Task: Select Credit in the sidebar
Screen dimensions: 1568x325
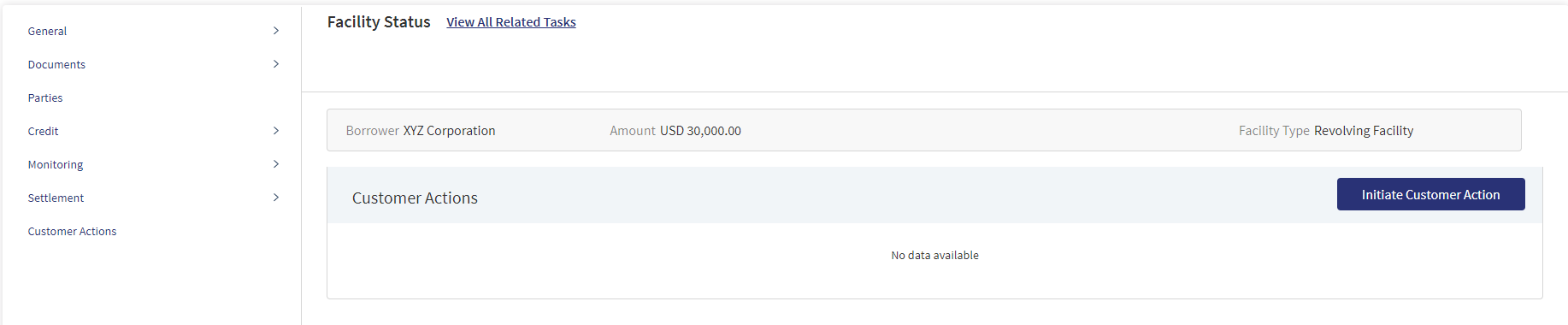Action: [x=43, y=131]
